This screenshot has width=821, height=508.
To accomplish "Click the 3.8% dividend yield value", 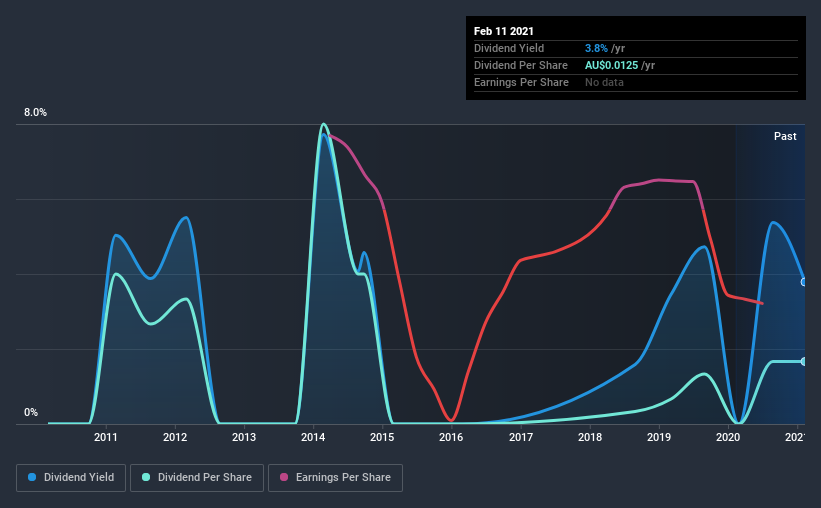I will pyautogui.click(x=596, y=48).
